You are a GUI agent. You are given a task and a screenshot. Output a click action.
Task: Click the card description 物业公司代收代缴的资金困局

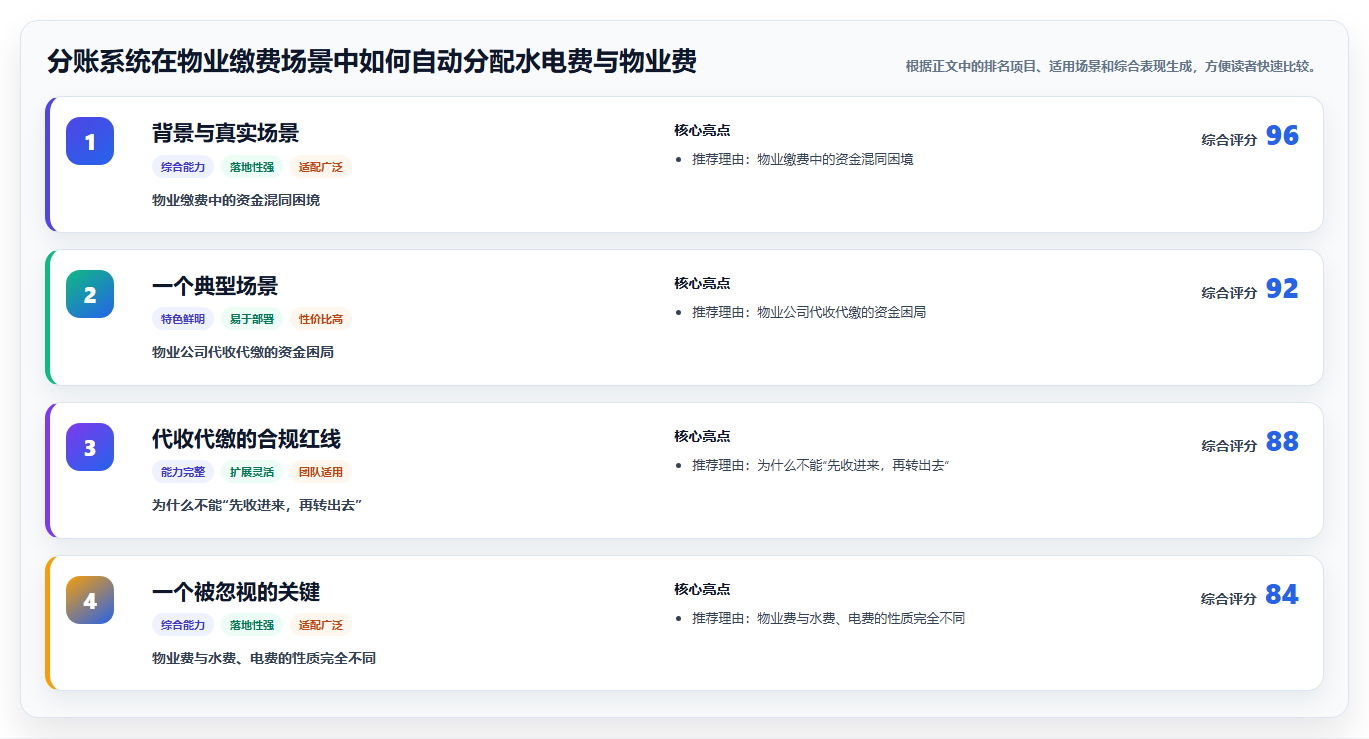point(243,353)
